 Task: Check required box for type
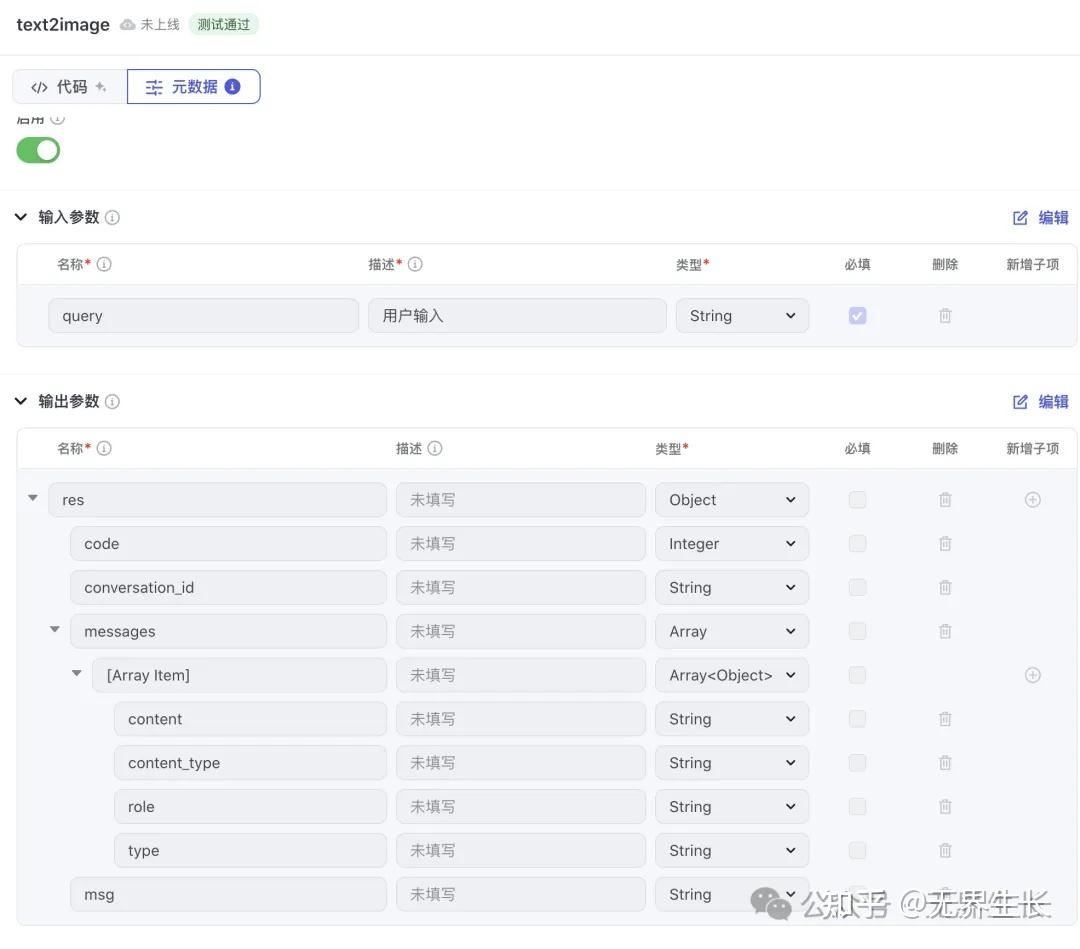(858, 851)
